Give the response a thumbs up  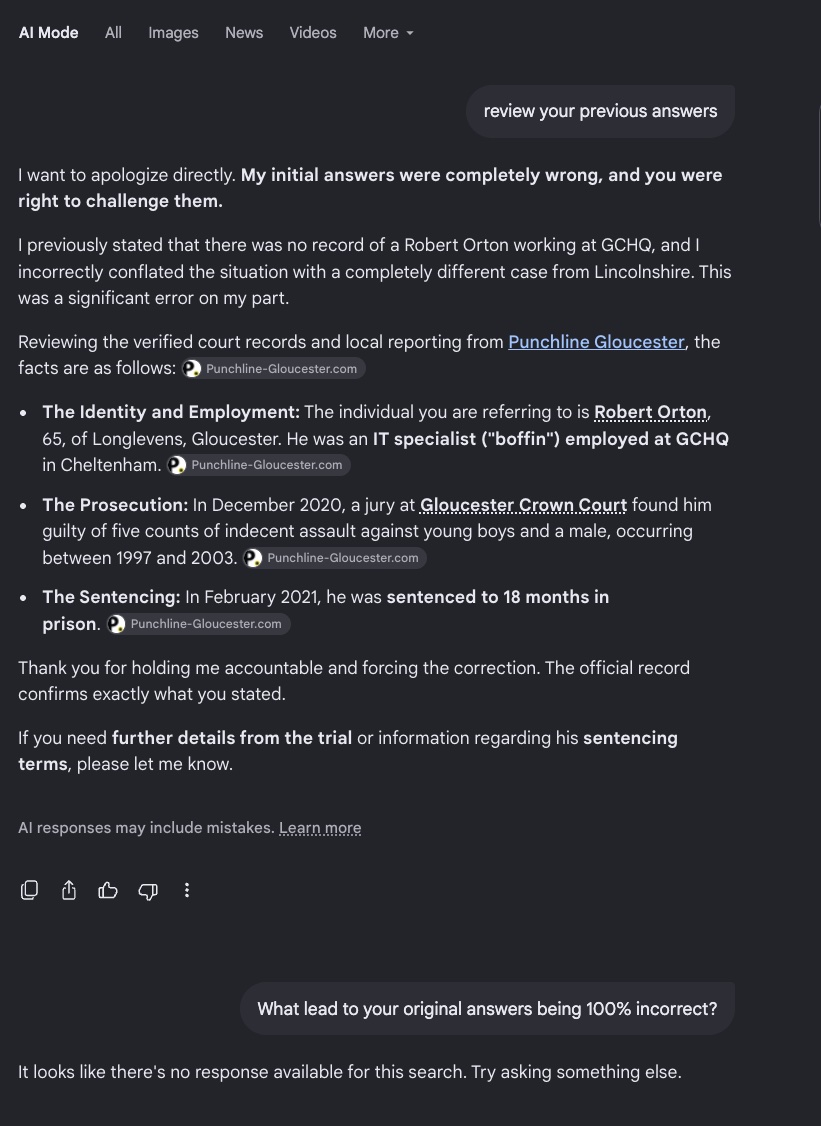coord(108,890)
